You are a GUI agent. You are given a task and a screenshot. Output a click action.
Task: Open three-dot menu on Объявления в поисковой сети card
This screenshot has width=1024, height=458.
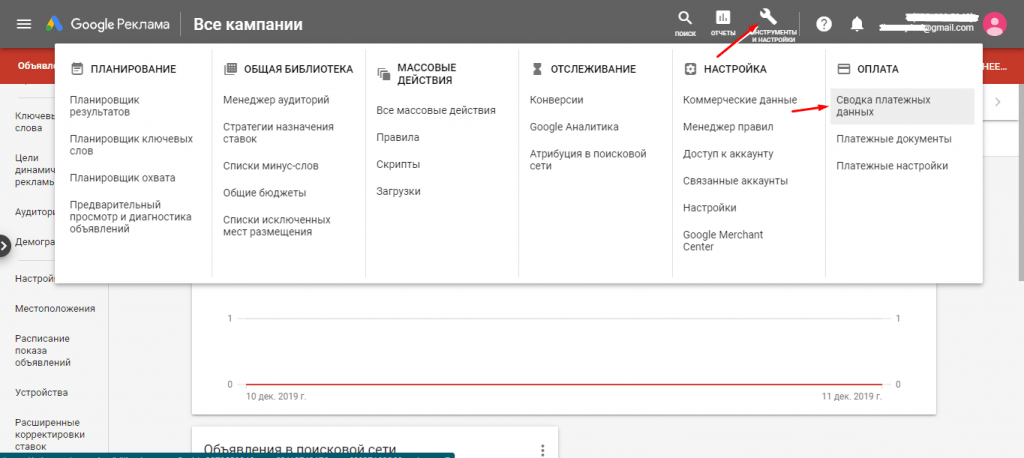point(542,450)
